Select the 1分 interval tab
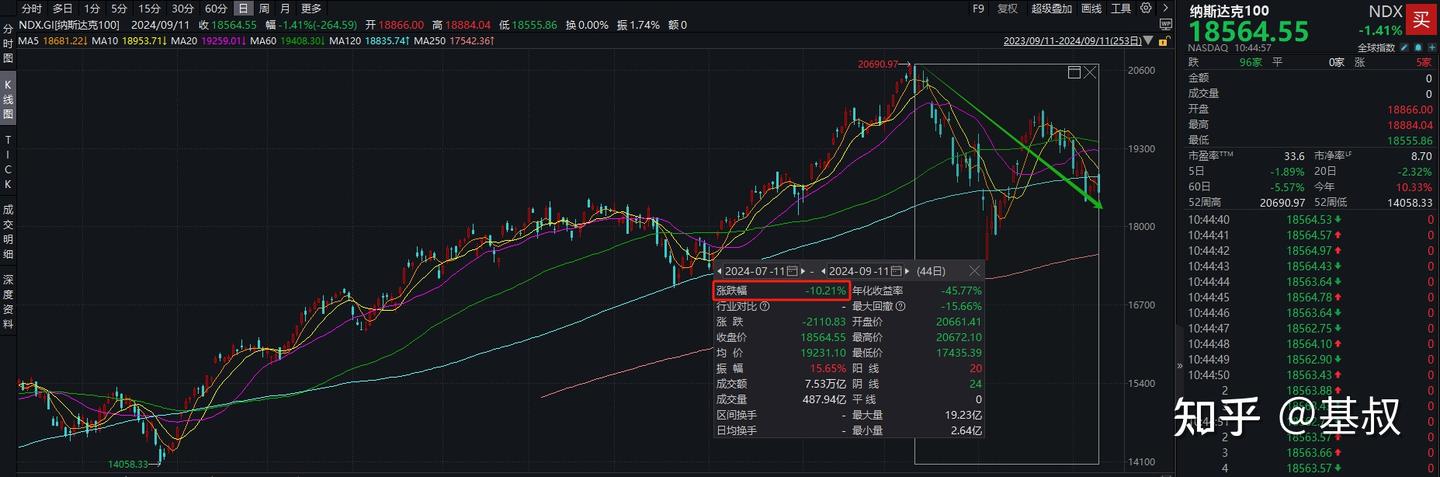 (x=92, y=8)
